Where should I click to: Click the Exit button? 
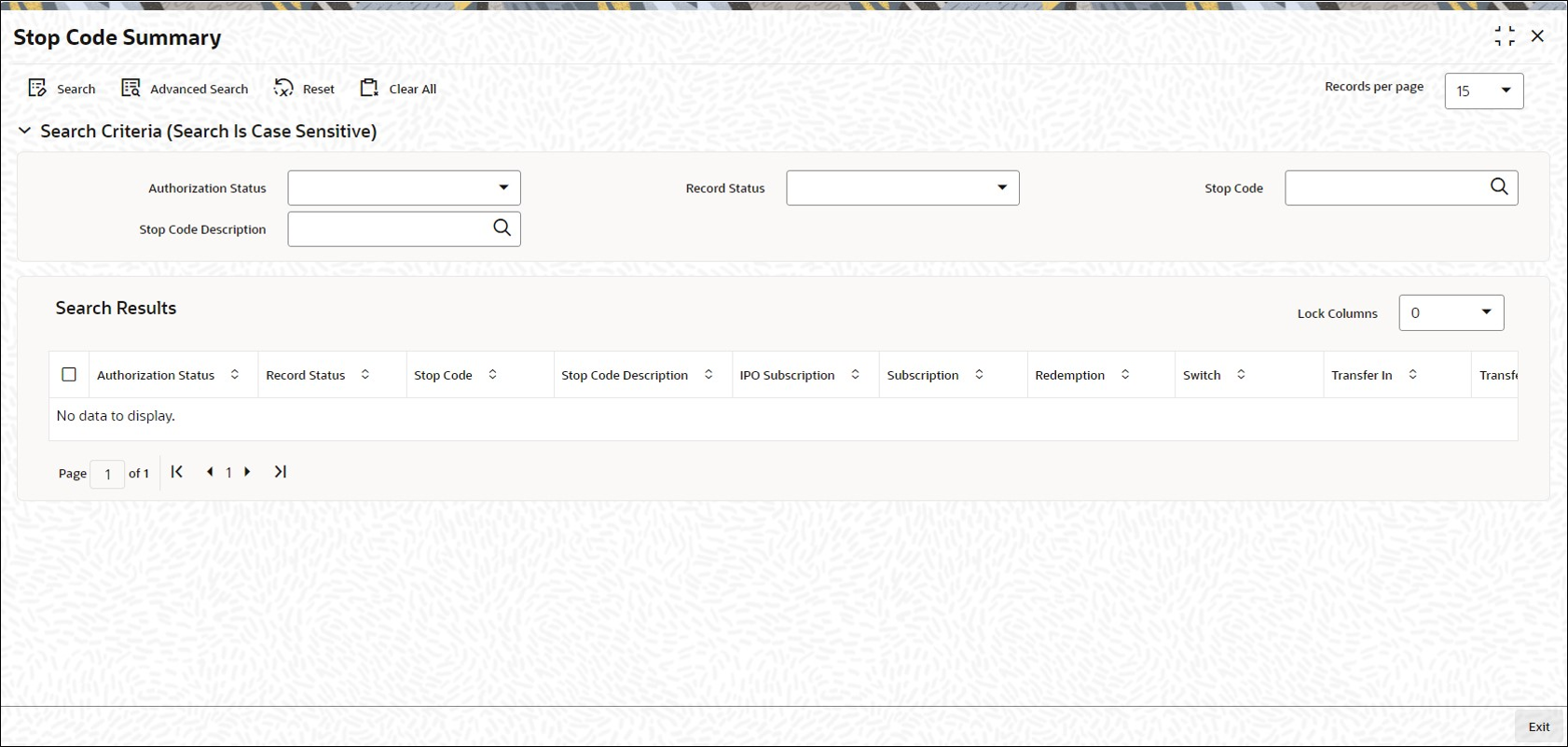point(1539,726)
